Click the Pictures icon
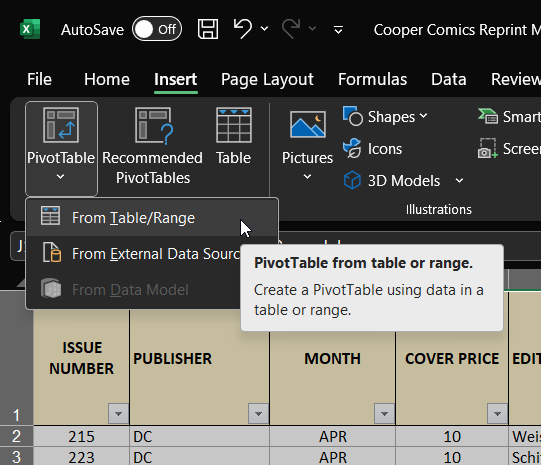 click(307, 124)
